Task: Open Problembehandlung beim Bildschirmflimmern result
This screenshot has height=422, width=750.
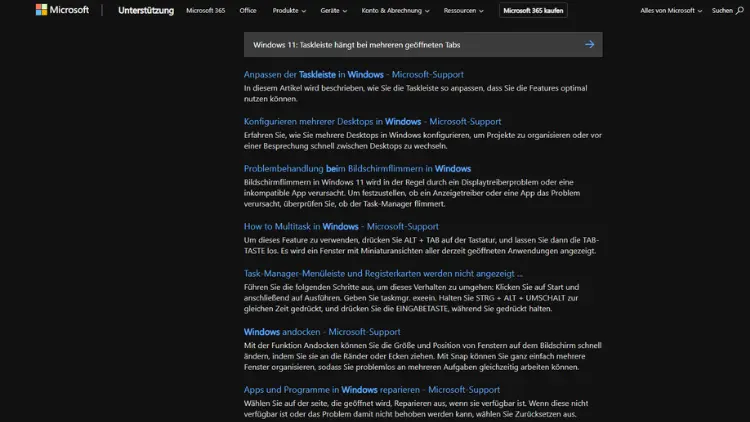Action: pos(357,168)
